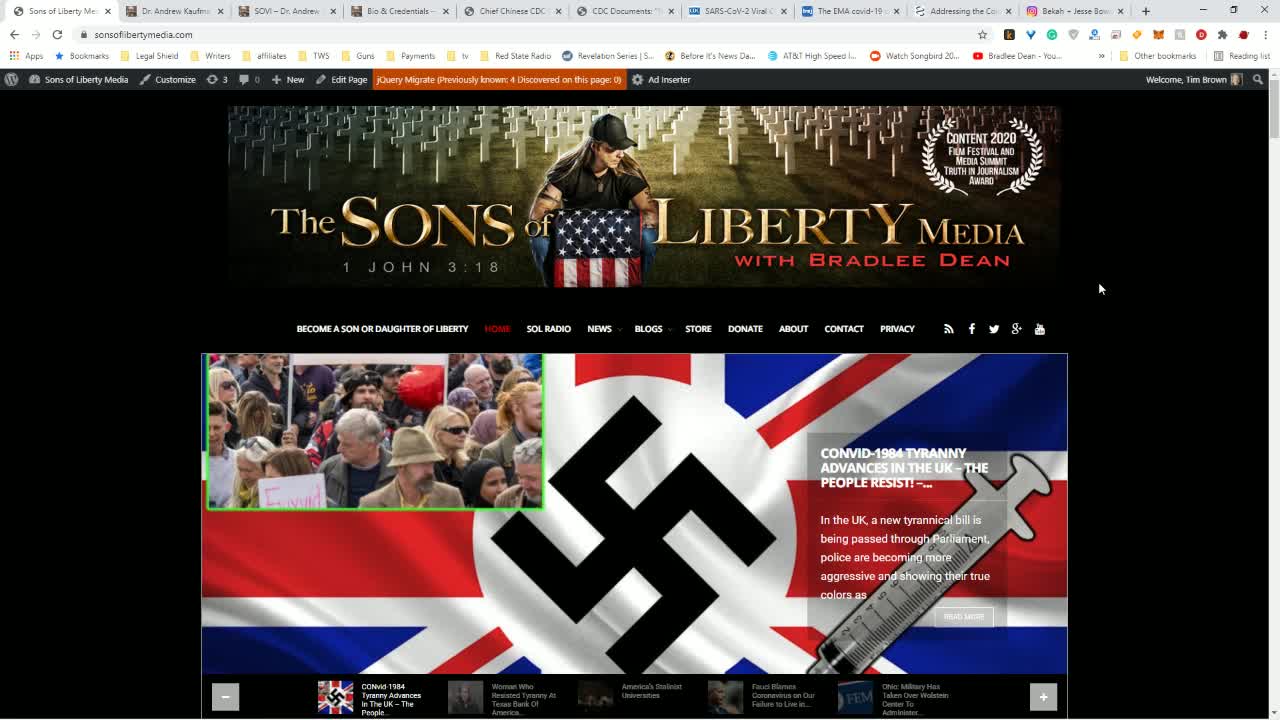The width and height of the screenshot is (1280, 720).
Task: Open the Customize option in admin bar
Action: (x=167, y=79)
